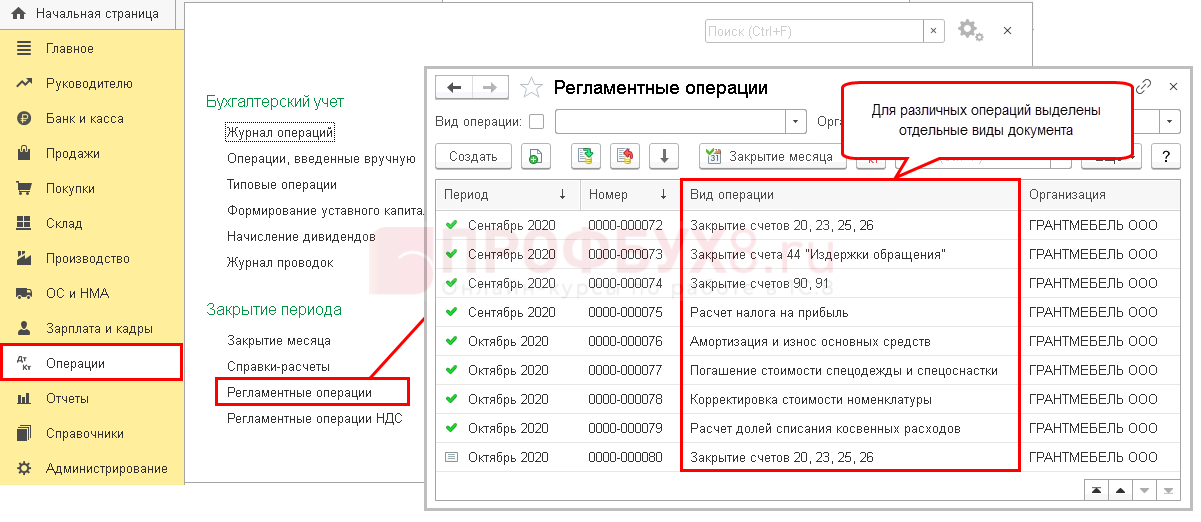This screenshot has width=1201, height=522.
Task: Select Расчет долей списания косвенных расходов row
Action: click(x=810, y=429)
